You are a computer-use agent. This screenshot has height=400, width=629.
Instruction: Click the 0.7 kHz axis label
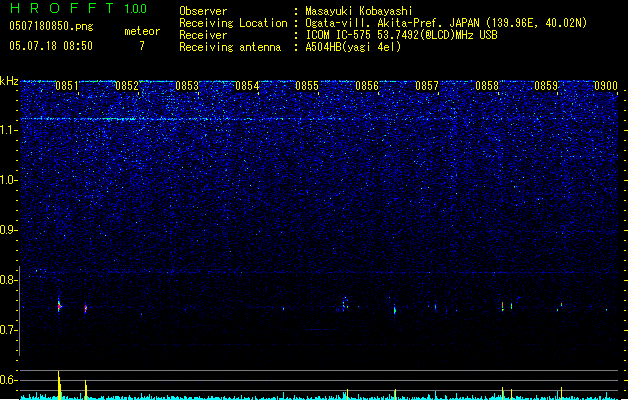8,330
